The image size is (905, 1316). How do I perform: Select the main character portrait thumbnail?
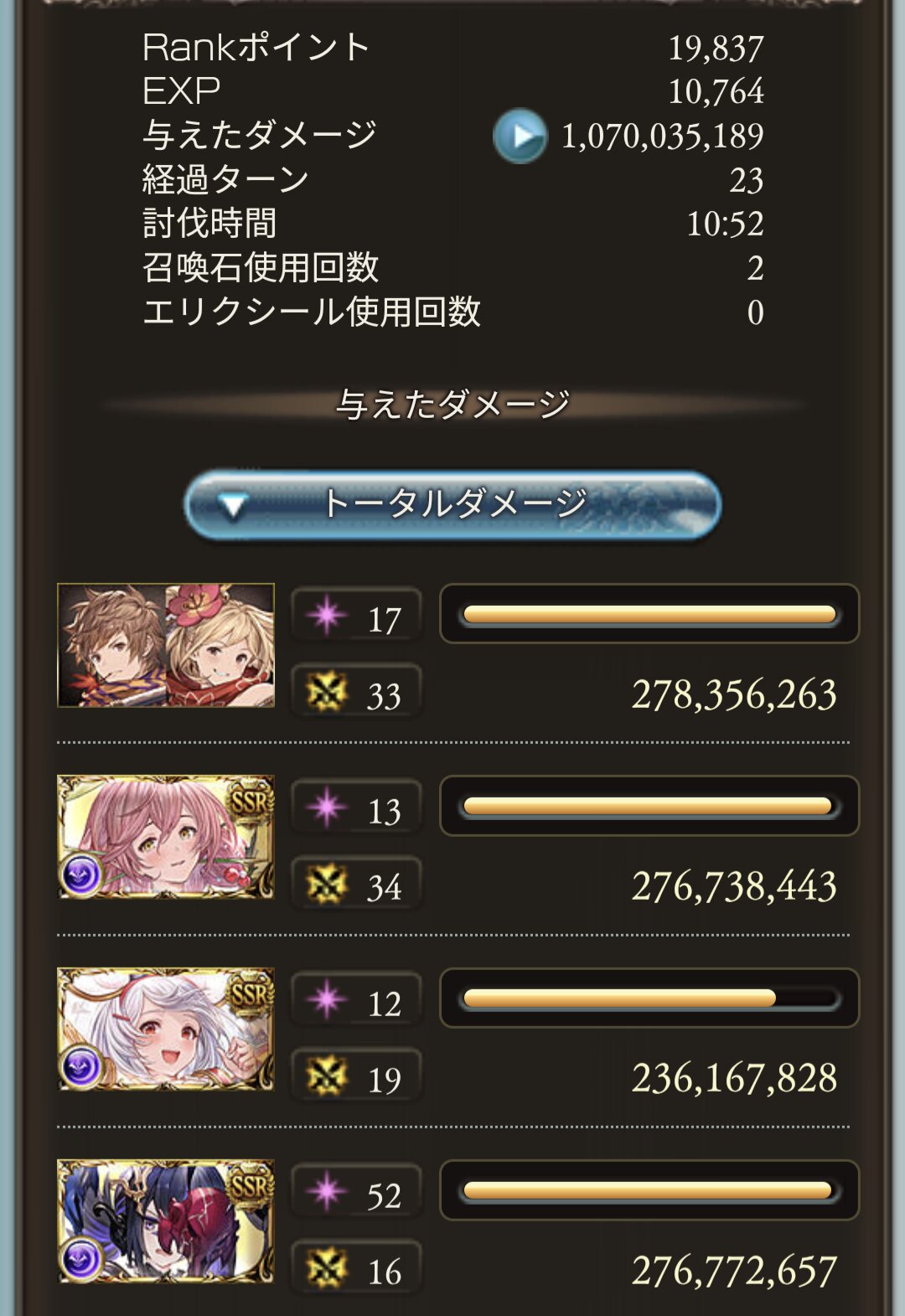coord(166,645)
